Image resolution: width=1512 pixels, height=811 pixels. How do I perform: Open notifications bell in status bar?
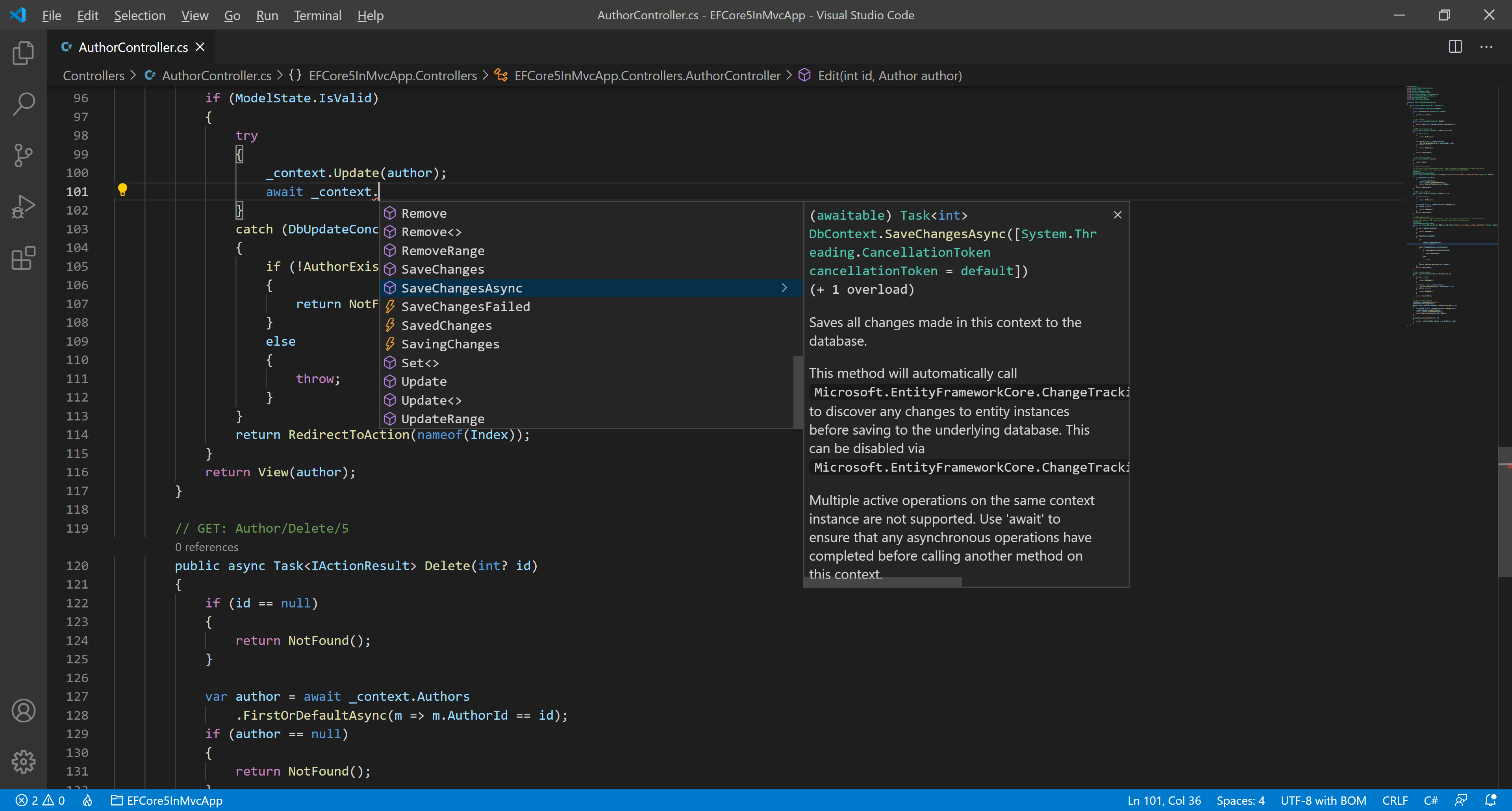pyautogui.click(x=1490, y=800)
